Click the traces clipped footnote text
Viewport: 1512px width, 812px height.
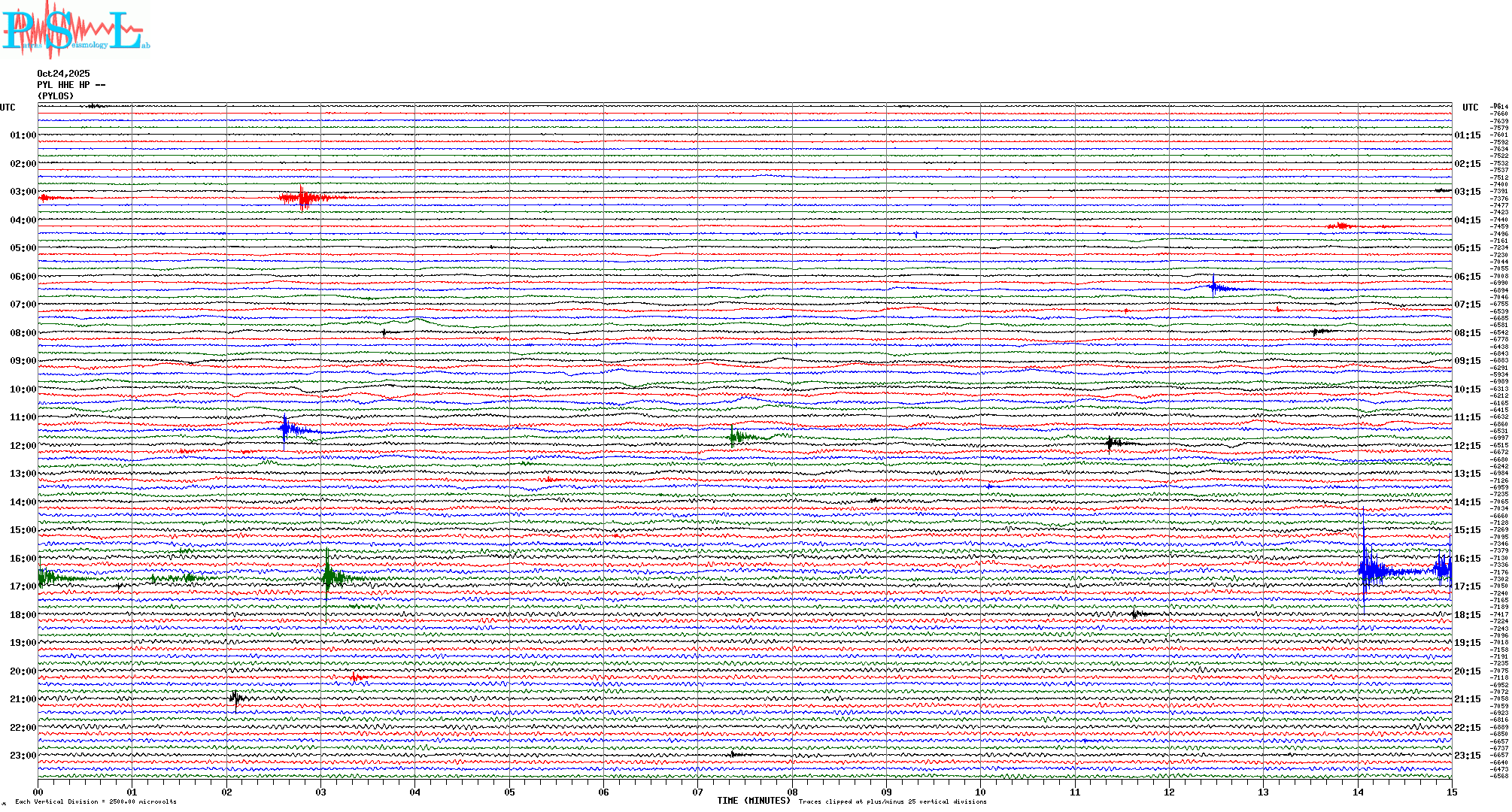892,801
